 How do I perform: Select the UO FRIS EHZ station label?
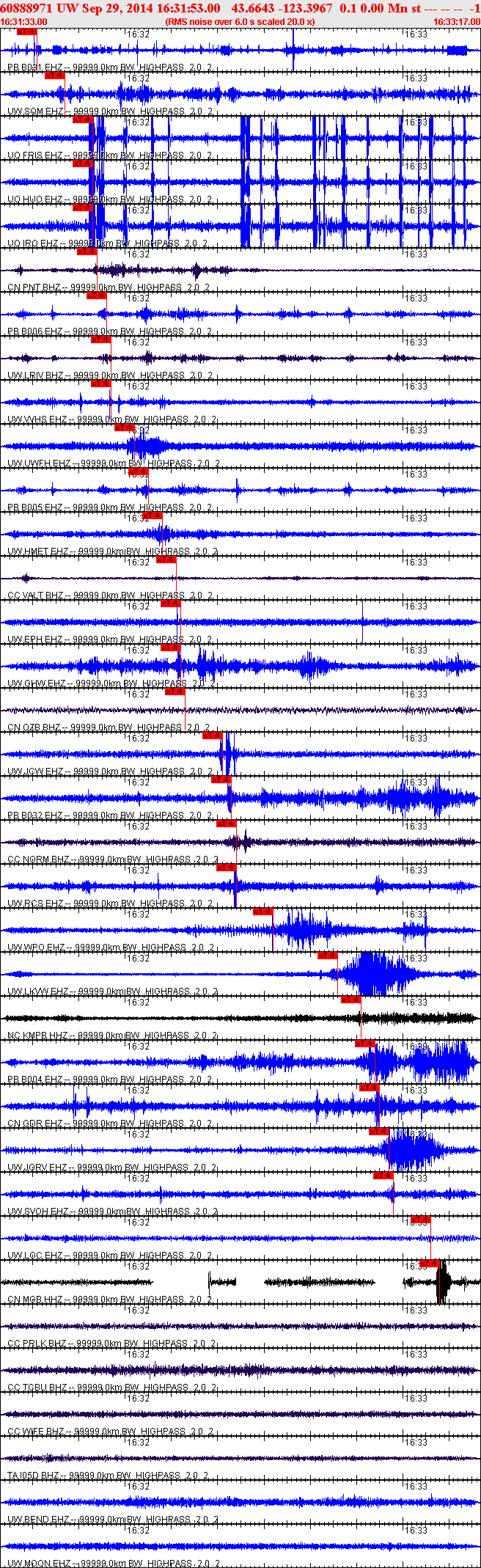pyautogui.click(x=34, y=155)
